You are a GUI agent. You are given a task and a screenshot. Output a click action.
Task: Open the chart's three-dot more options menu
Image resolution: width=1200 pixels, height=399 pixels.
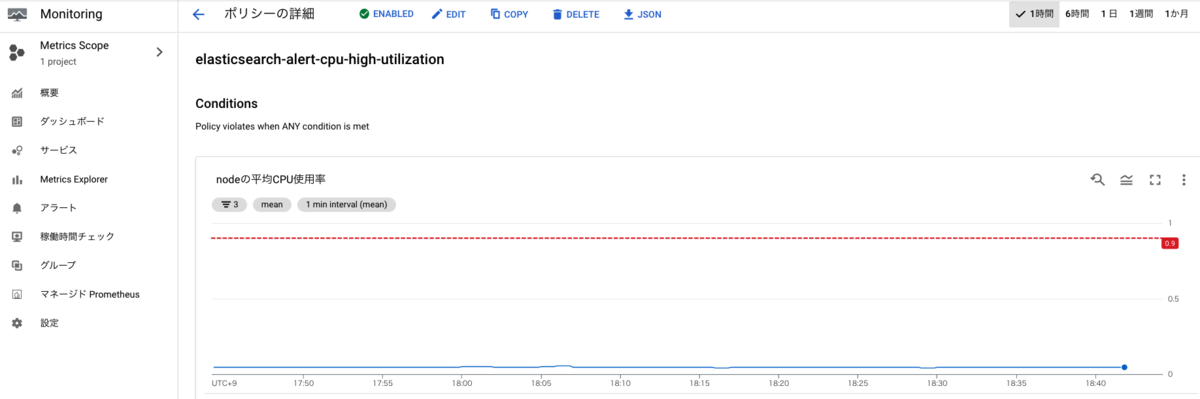(1183, 179)
